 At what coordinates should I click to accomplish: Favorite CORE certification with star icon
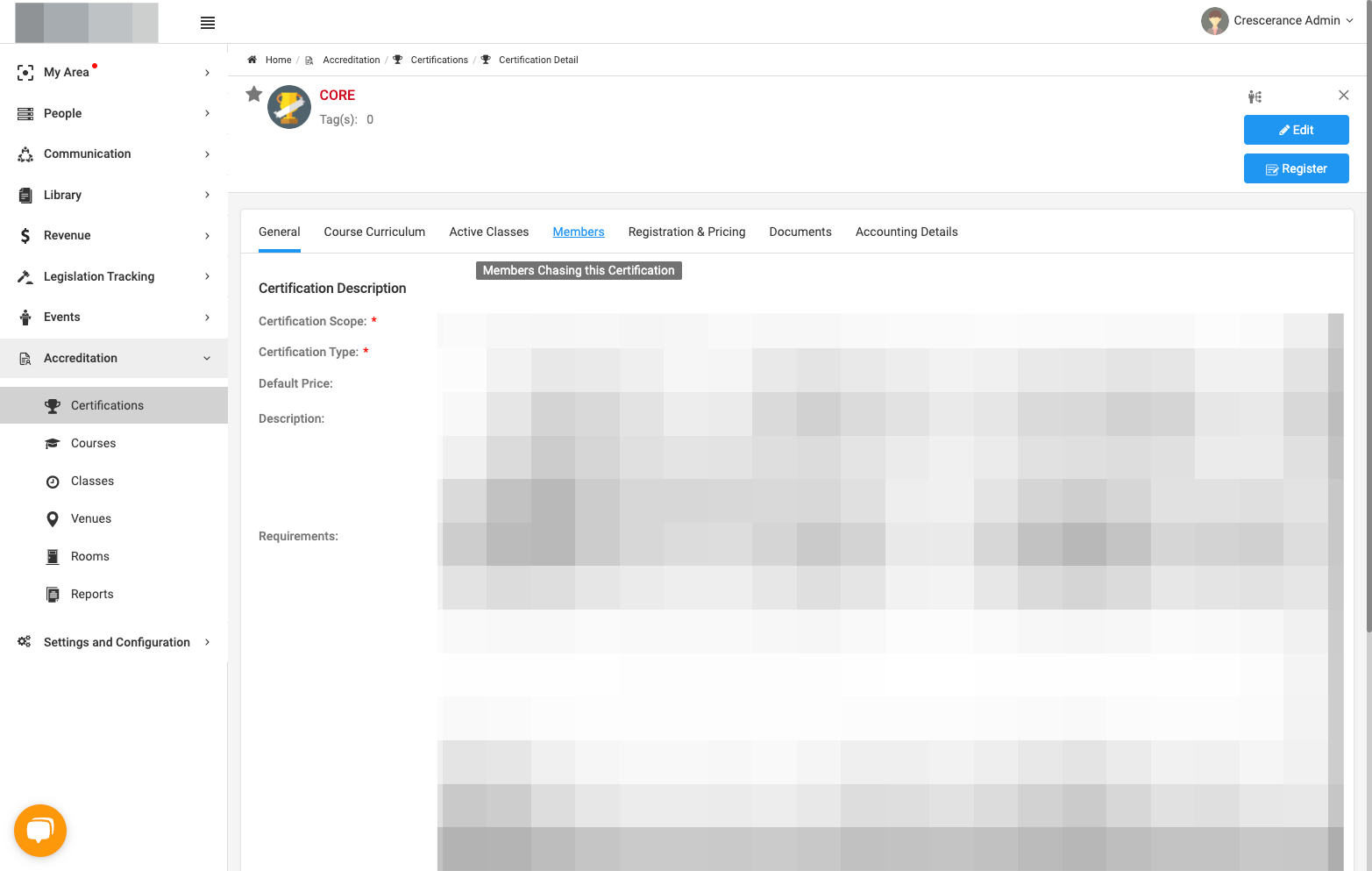coord(254,94)
